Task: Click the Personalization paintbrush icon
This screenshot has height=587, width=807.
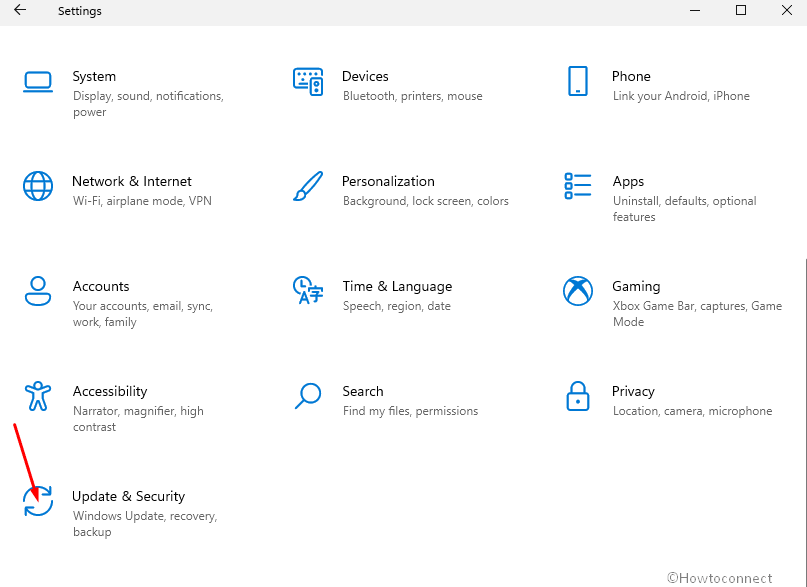Action: click(308, 186)
